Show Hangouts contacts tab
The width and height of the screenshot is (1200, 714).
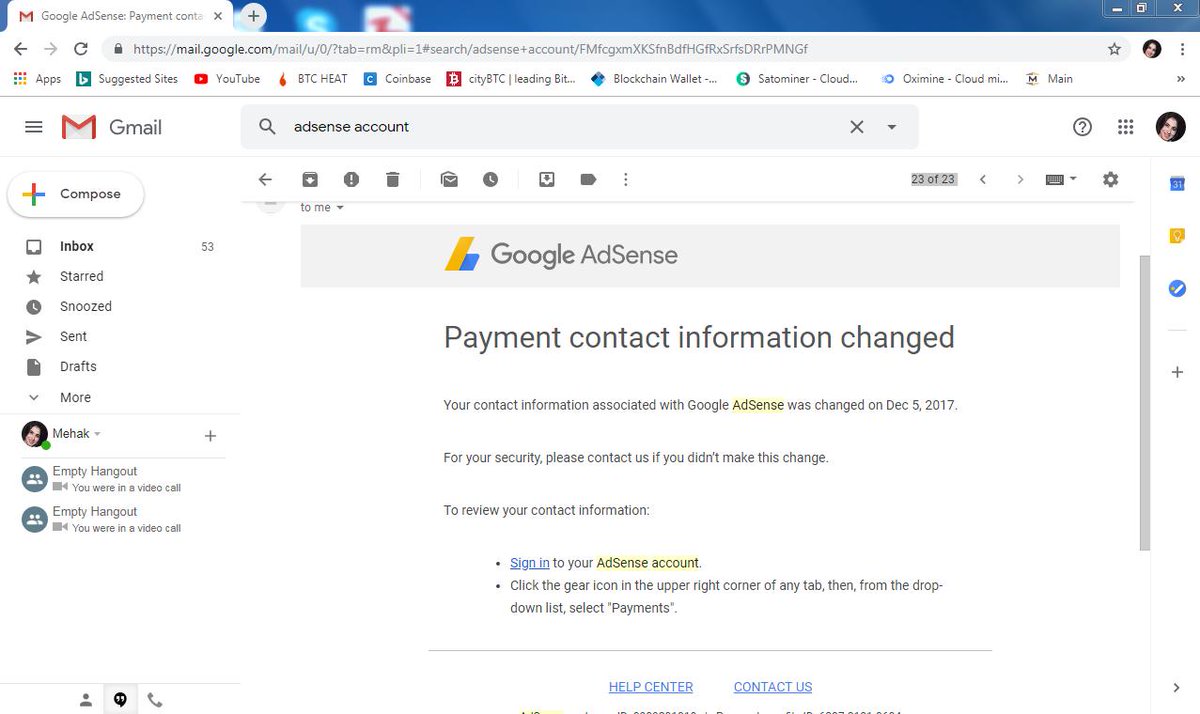(86, 700)
